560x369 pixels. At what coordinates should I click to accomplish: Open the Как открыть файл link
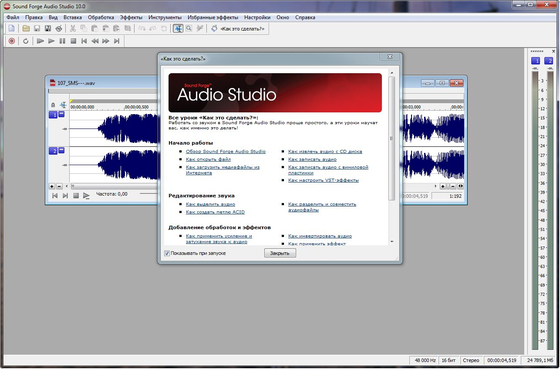tap(208, 159)
